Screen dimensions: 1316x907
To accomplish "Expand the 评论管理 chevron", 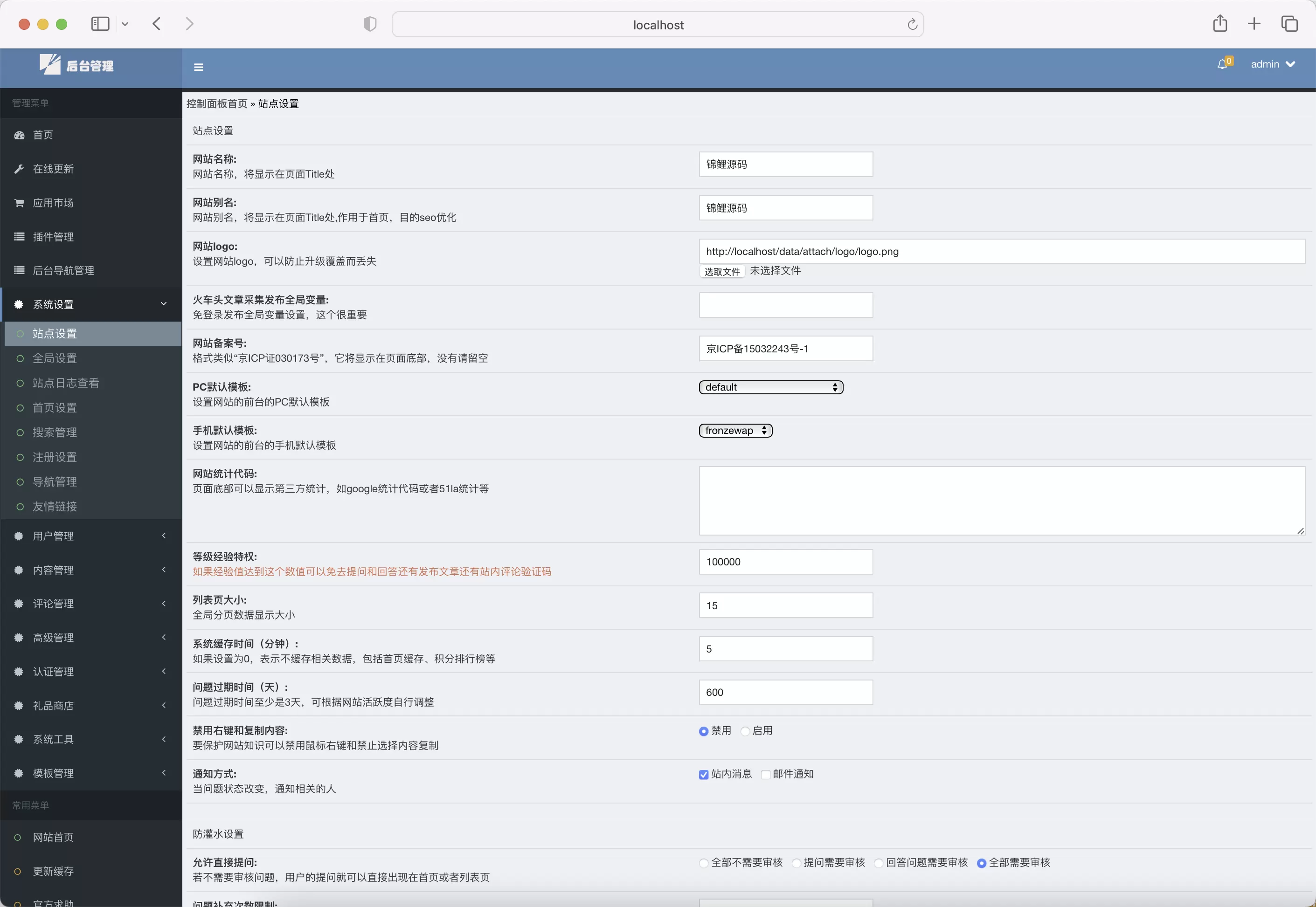I will tap(164, 604).
